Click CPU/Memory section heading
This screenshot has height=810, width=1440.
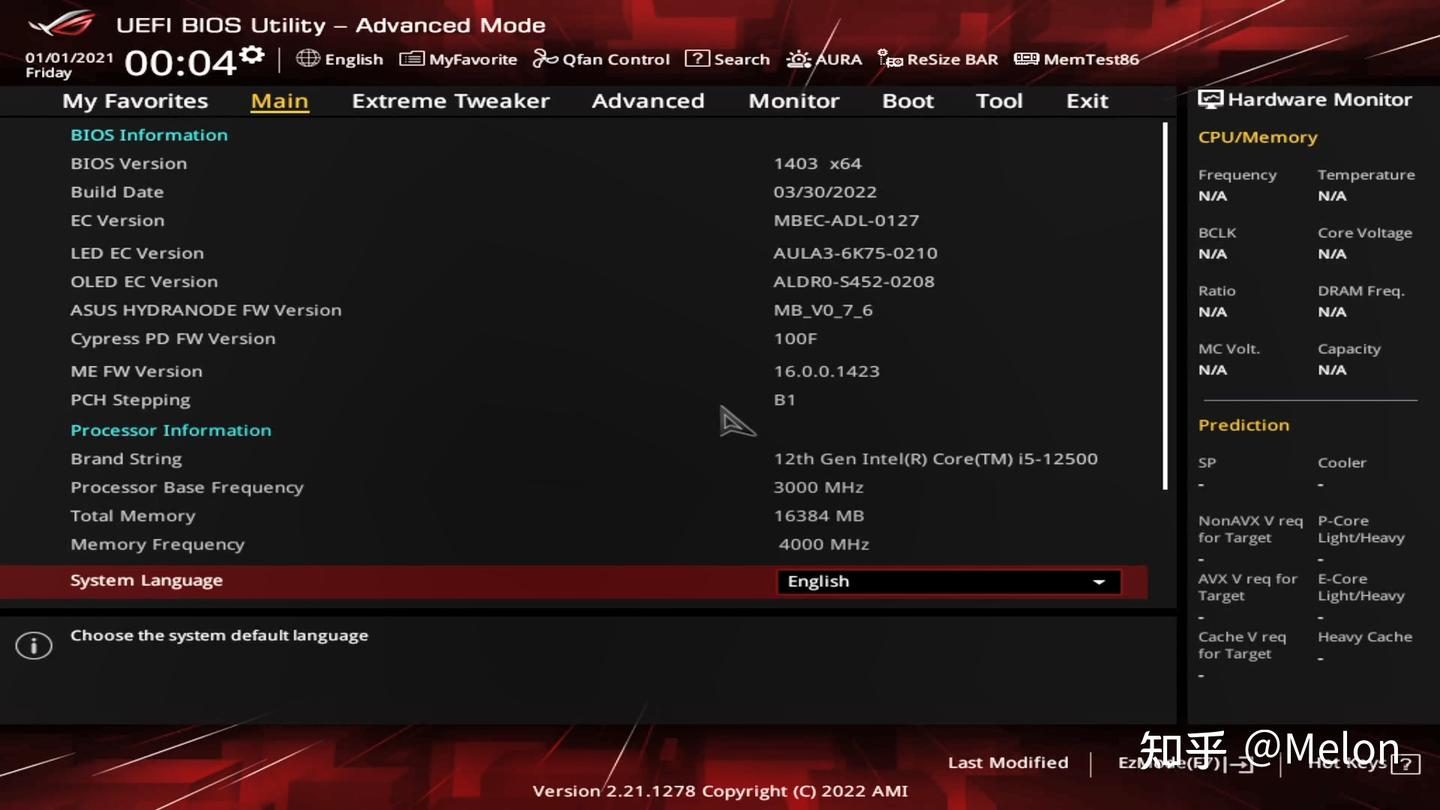[1257, 138]
